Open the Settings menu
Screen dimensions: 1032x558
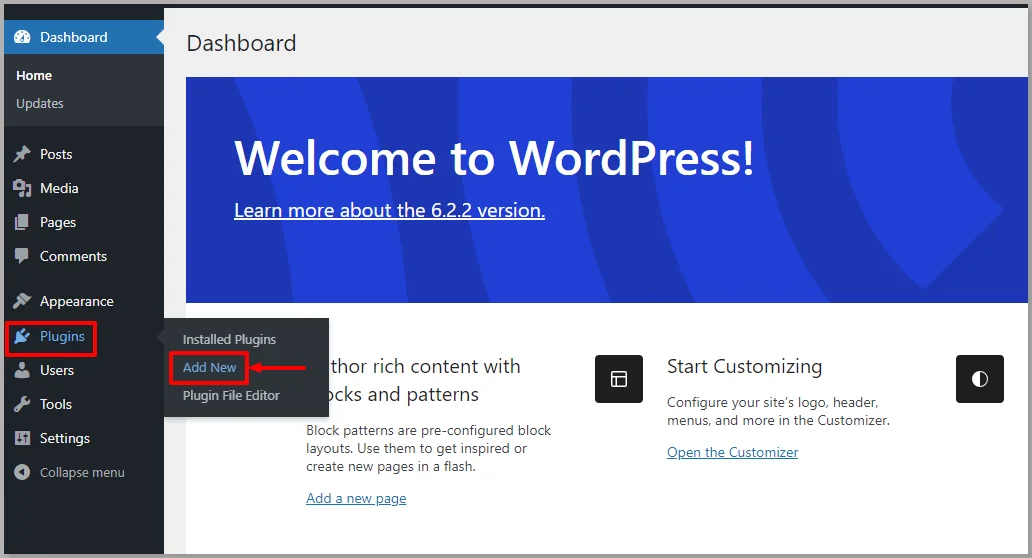point(84,438)
